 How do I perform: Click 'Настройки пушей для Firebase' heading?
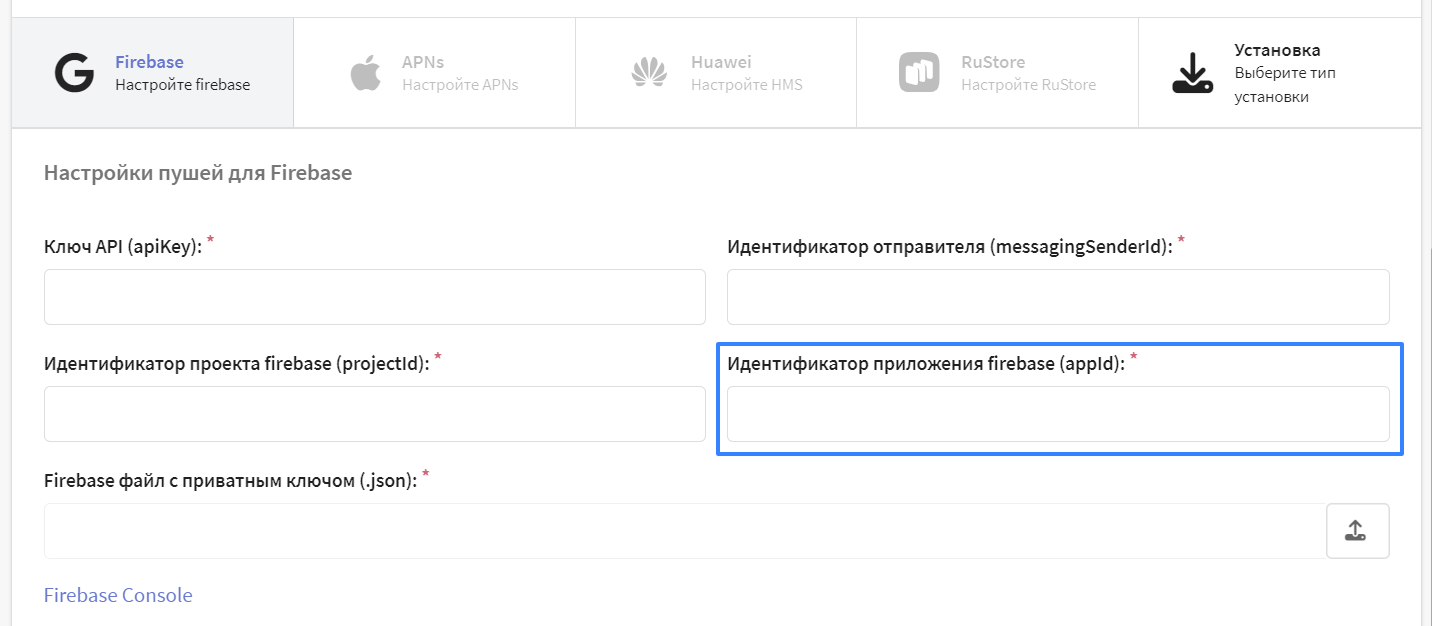pyautogui.click(x=198, y=173)
